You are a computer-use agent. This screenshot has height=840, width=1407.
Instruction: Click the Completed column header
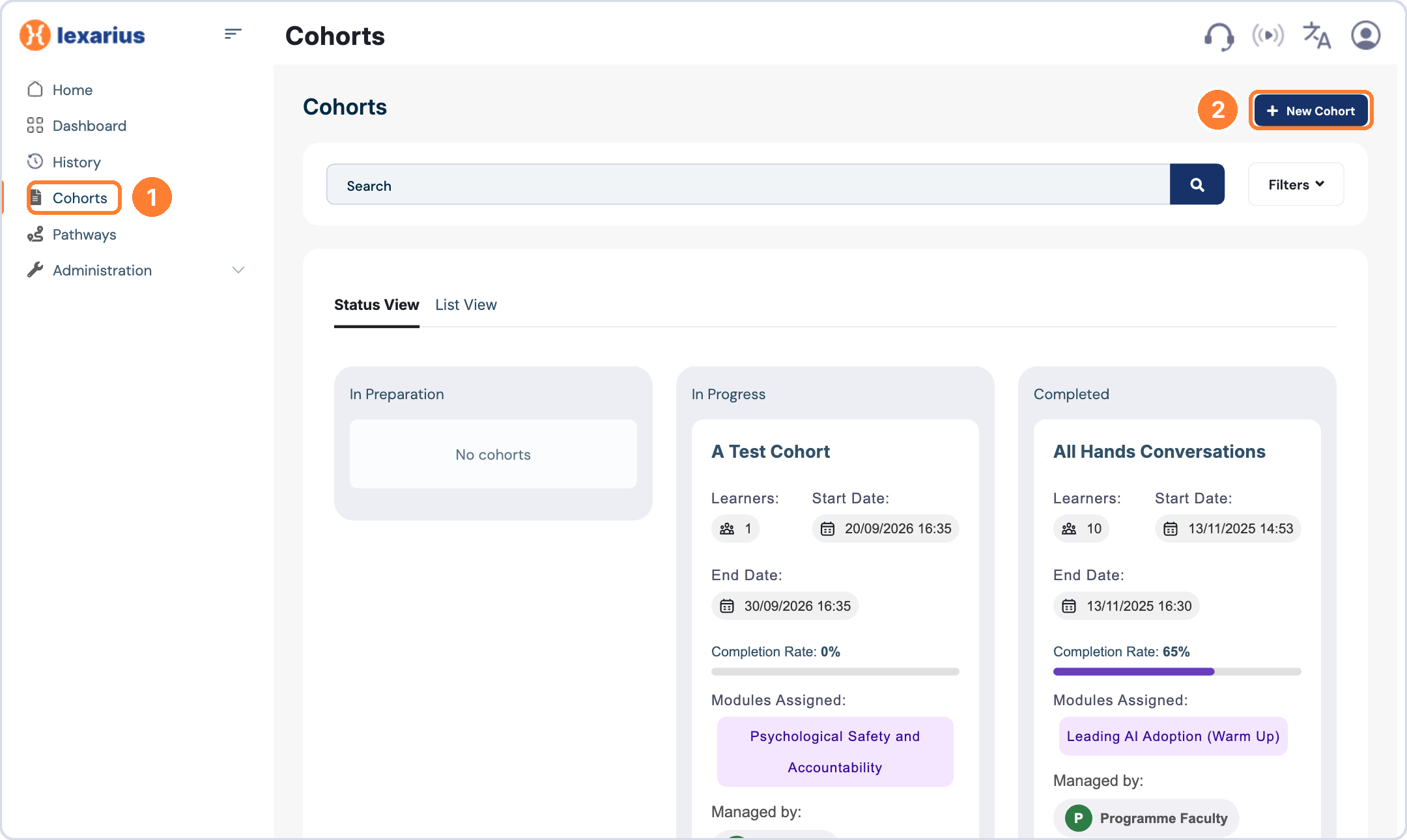(x=1071, y=394)
